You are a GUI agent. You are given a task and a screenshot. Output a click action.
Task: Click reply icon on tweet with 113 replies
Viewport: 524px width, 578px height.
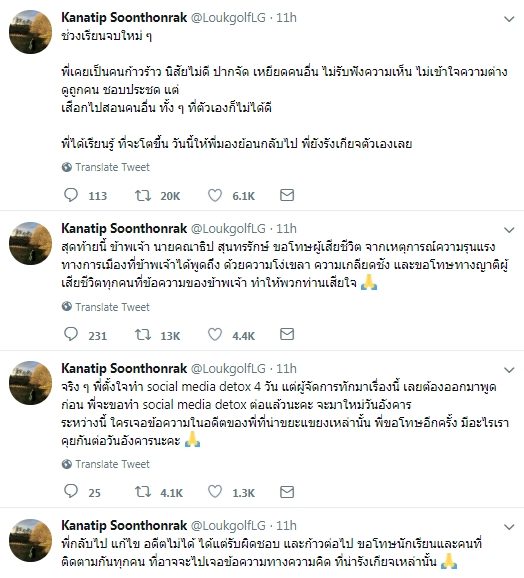coord(71,195)
